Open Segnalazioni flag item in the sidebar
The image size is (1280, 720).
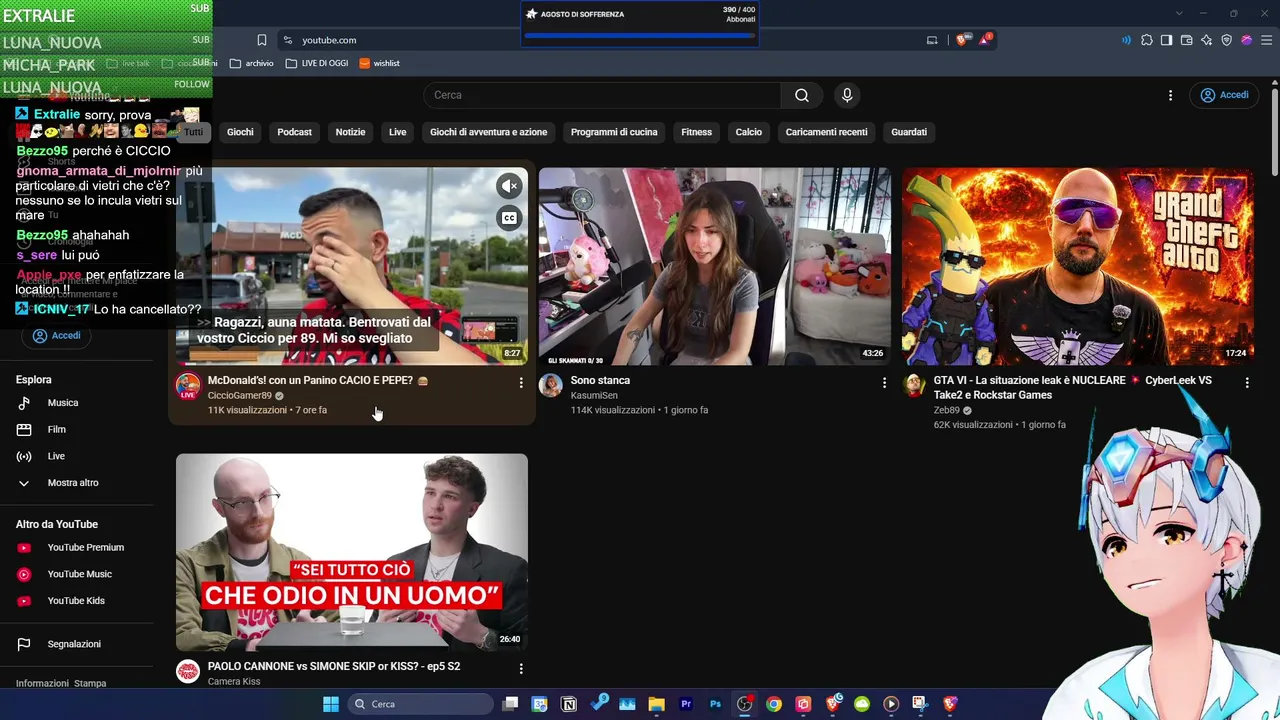click(77, 644)
